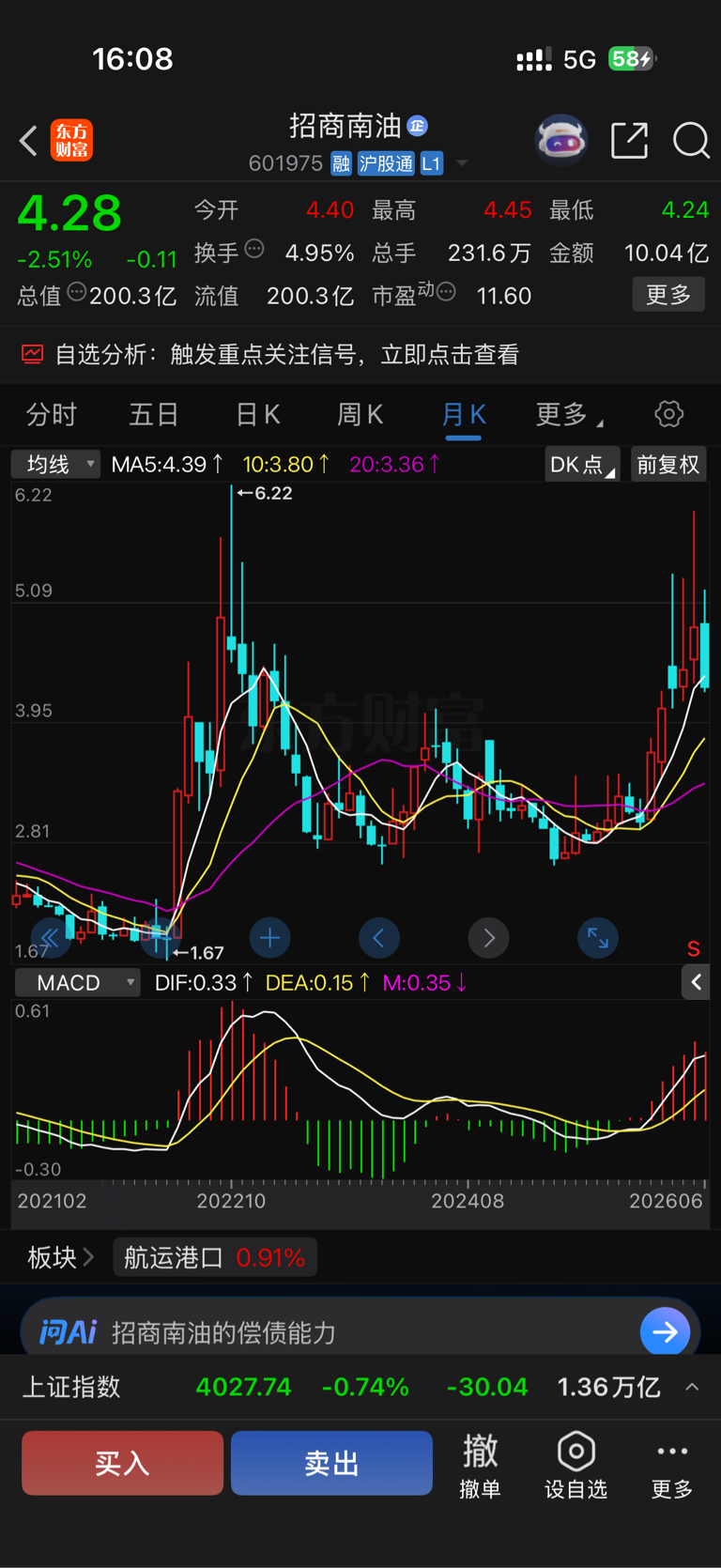The image size is (721, 1568).
Task: Select the 月K tab
Action: (463, 414)
